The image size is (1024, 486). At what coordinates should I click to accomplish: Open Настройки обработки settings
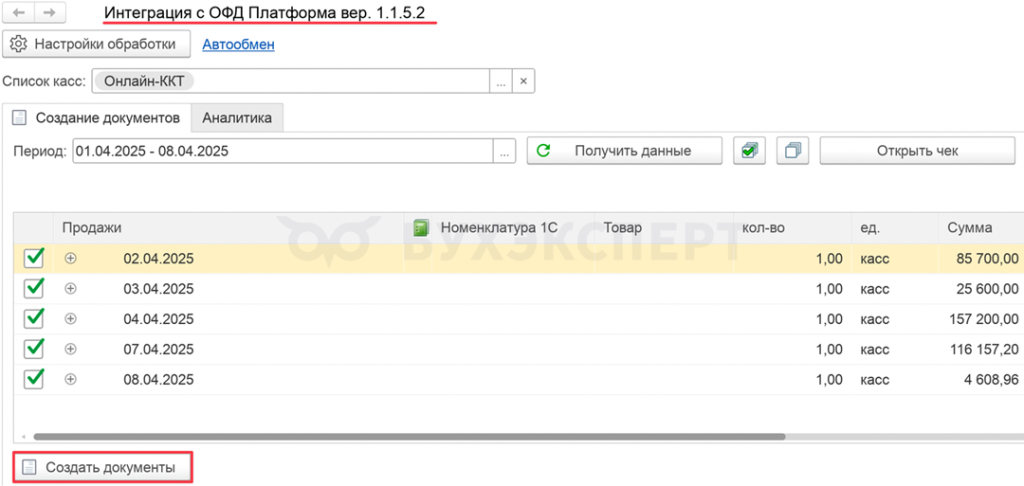pos(97,44)
